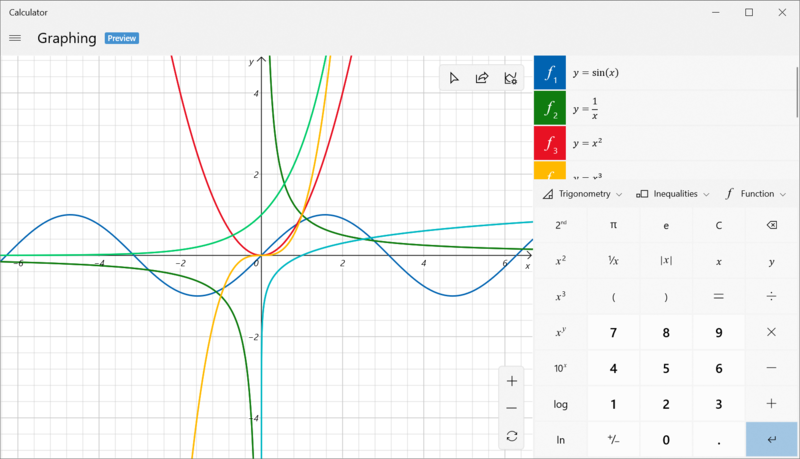This screenshot has width=800, height=459.
Task: Click the red f3 color swatch
Action: tap(550, 143)
